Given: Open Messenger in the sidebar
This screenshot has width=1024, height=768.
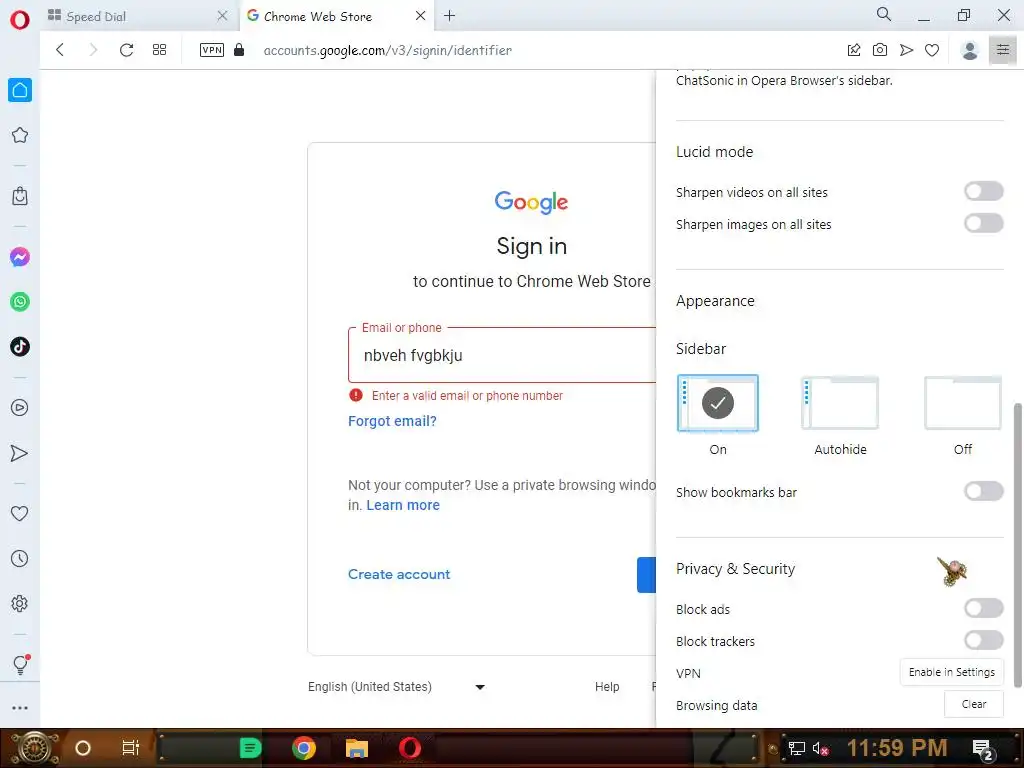Looking at the screenshot, I should 20,257.
